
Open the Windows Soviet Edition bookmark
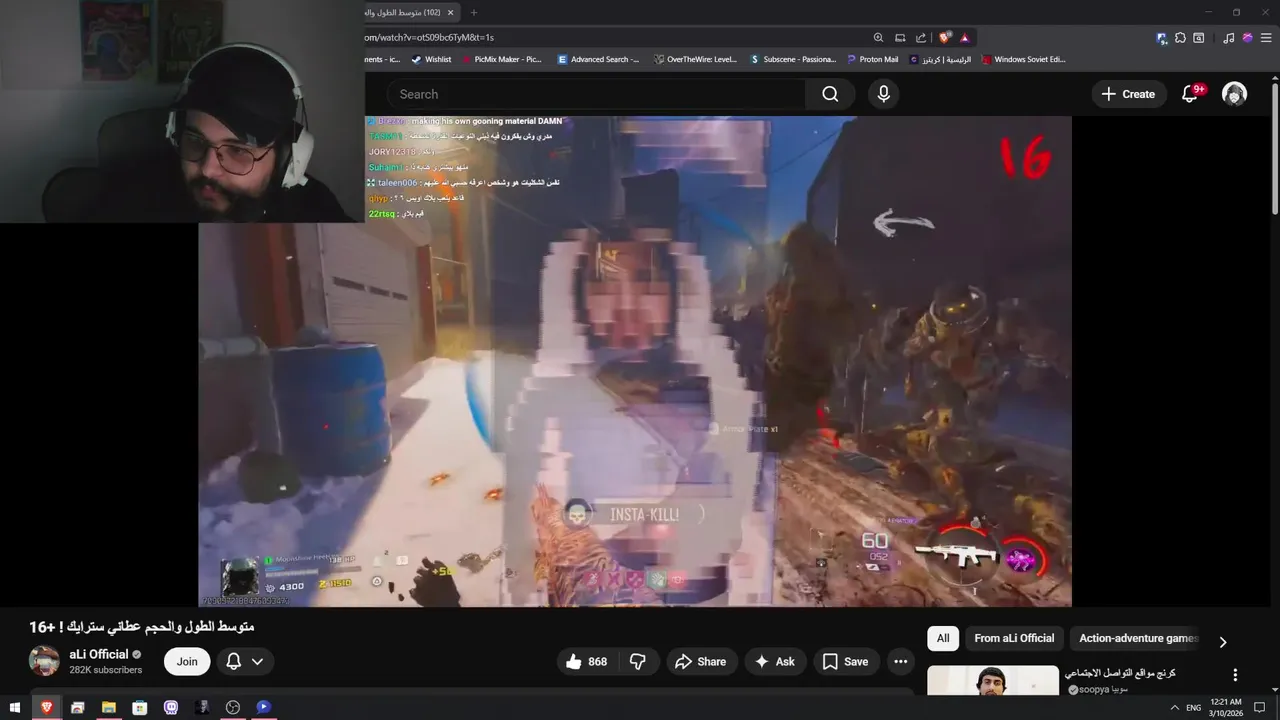[x=1024, y=59]
